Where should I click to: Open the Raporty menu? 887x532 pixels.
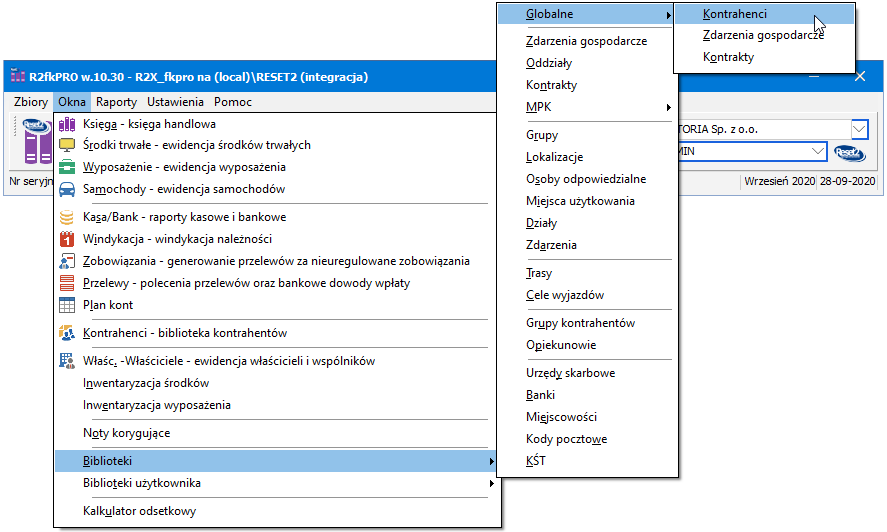coord(117,102)
